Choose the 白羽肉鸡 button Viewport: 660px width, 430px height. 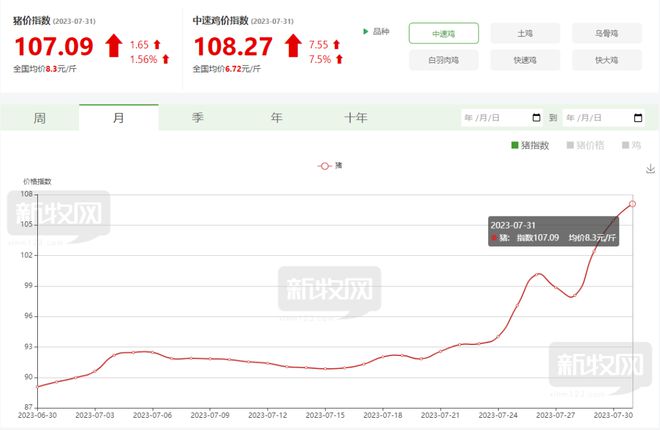[443, 60]
